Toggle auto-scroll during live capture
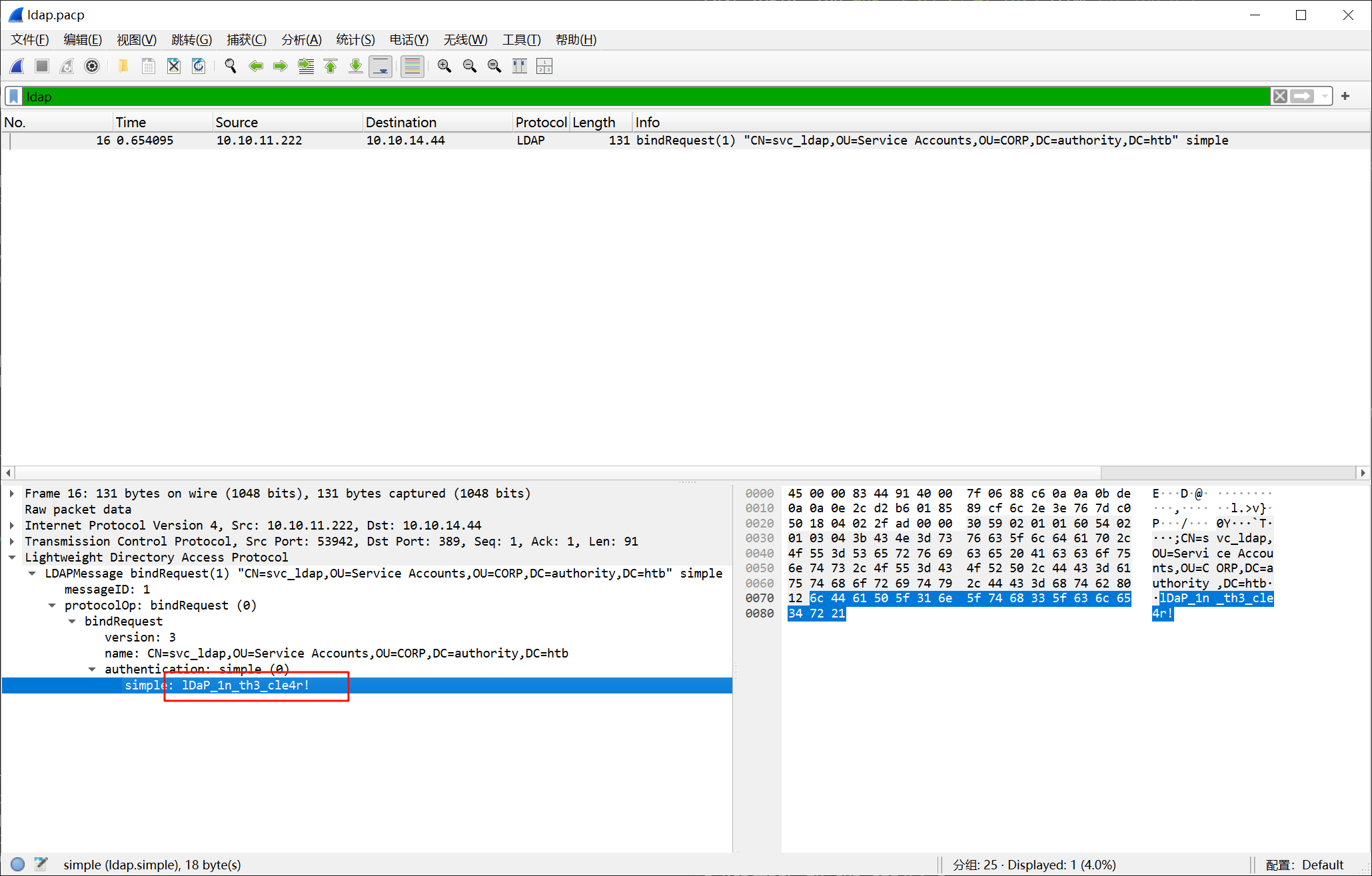This screenshot has height=876, width=1372. point(380,66)
